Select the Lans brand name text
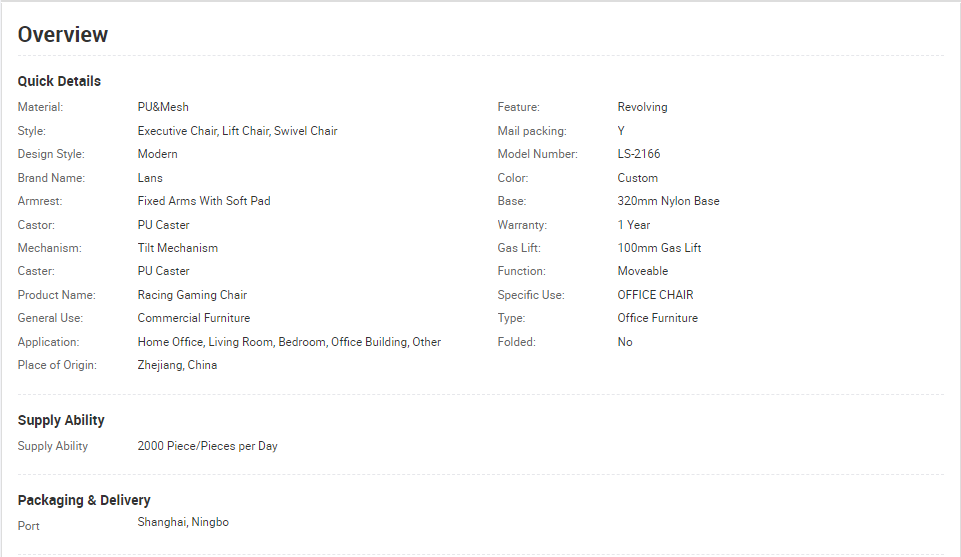The width and height of the screenshot is (961, 557). (150, 178)
